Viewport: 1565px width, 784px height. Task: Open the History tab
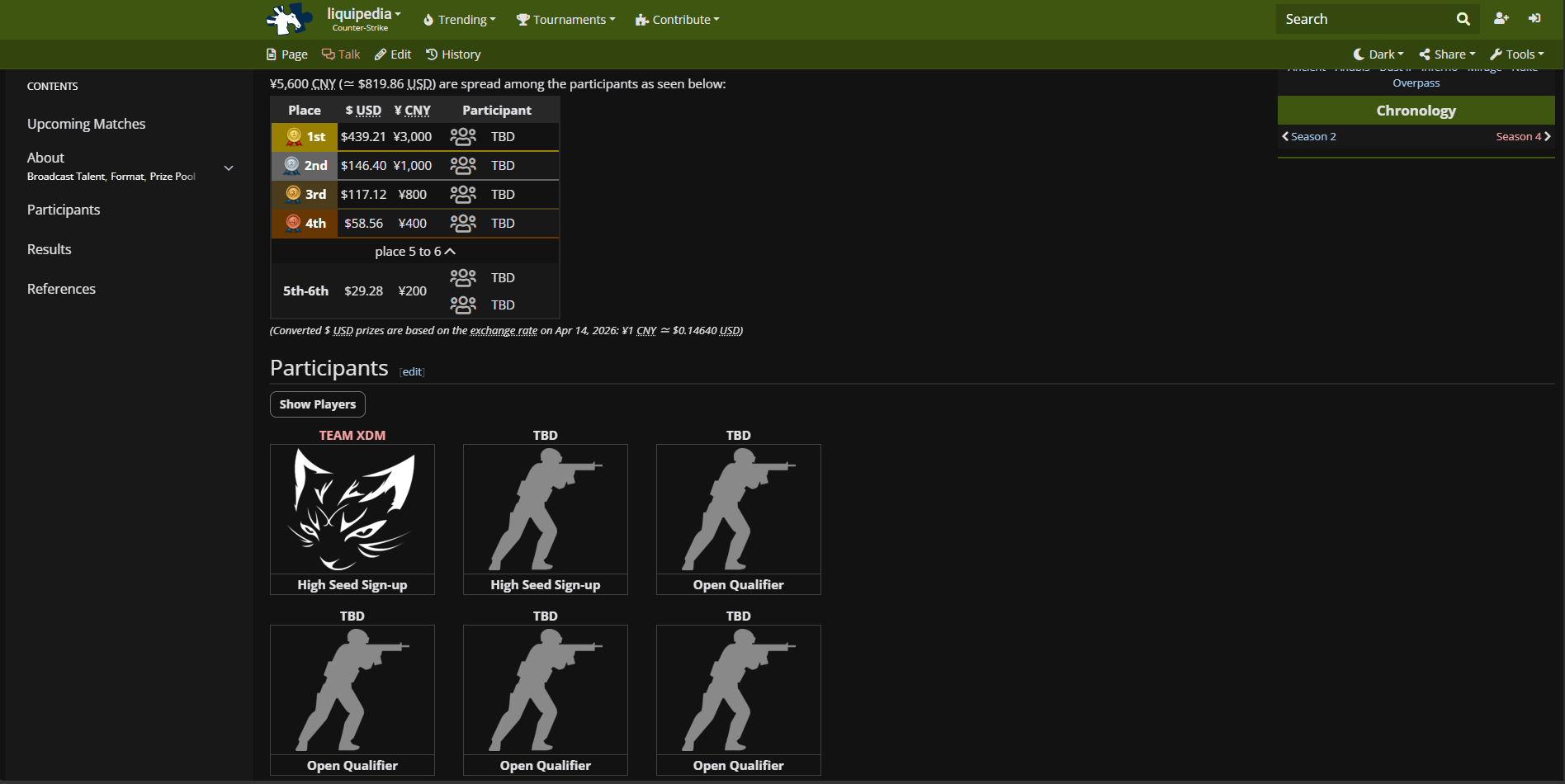pyautogui.click(x=453, y=54)
